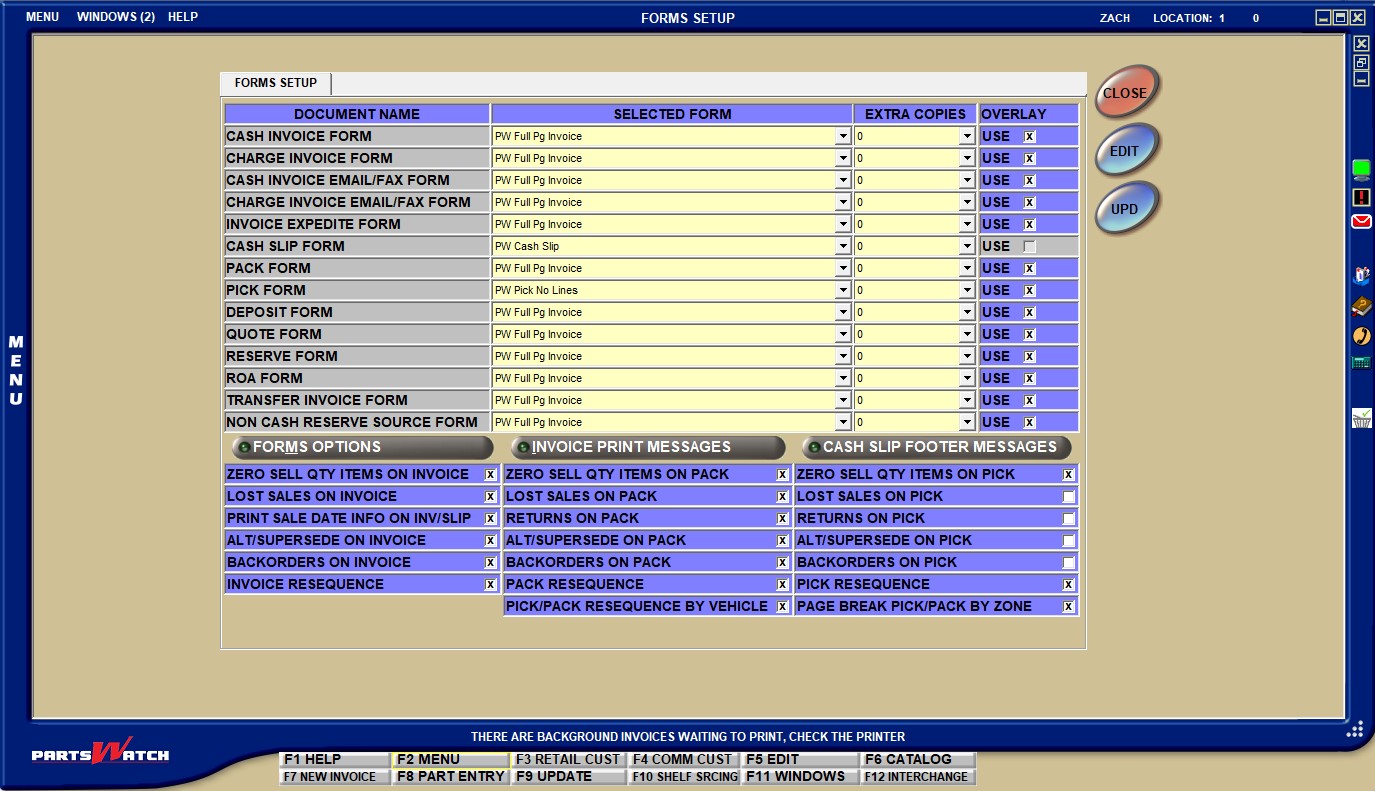
Task: Open Selected Form dropdown for Quote Form
Action: (842, 335)
